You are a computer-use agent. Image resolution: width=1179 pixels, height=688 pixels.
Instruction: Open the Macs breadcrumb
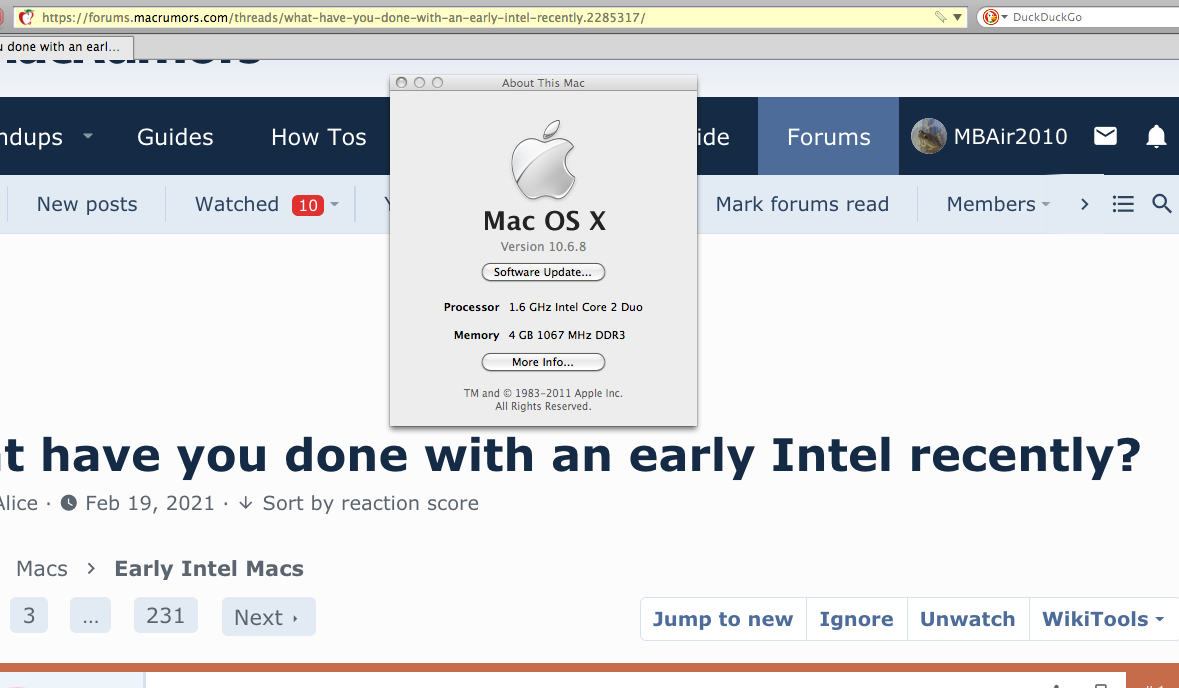coord(42,568)
